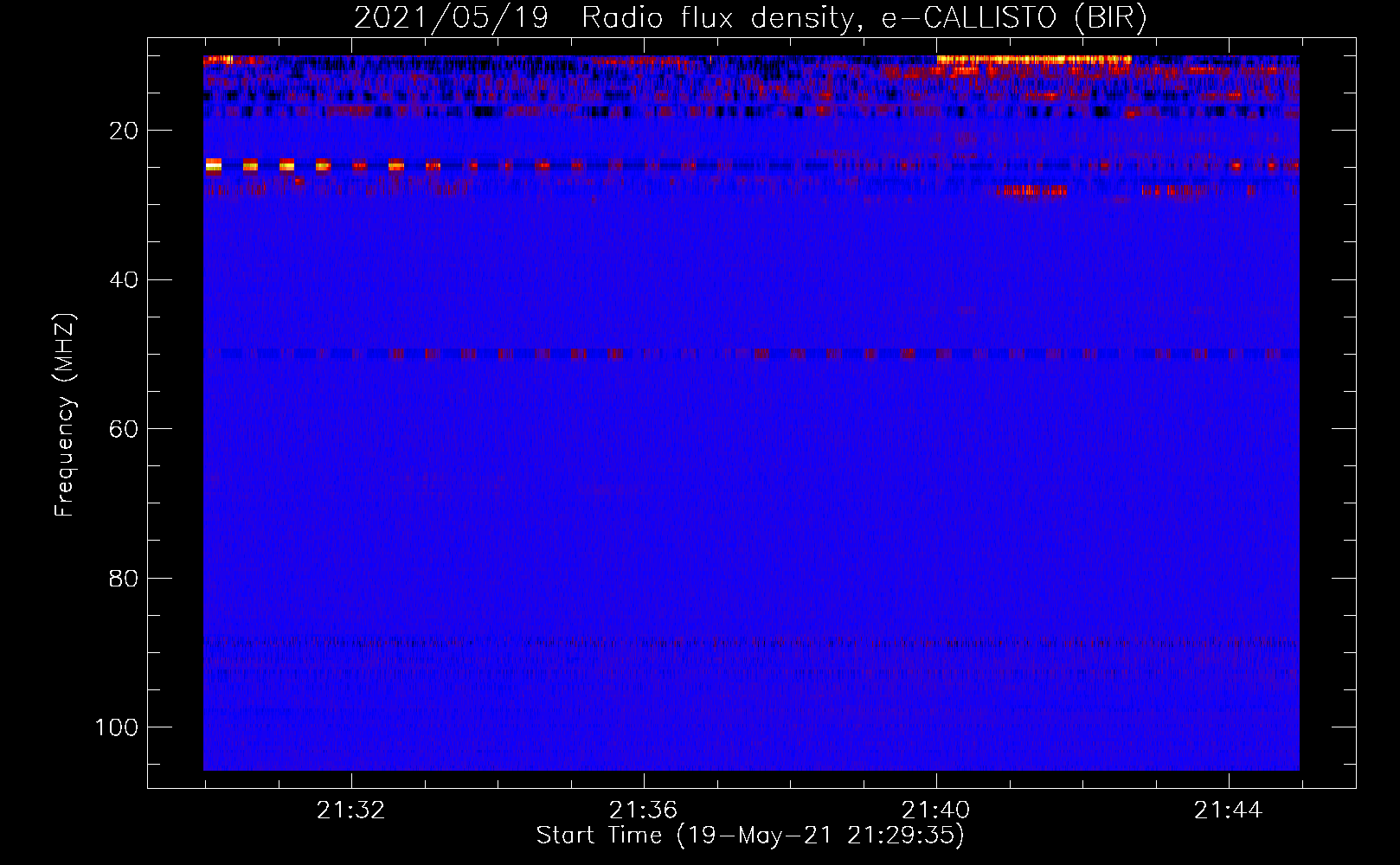Click the 80 MHz frequency tick label
The image size is (1400, 865).
(x=124, y=578)
